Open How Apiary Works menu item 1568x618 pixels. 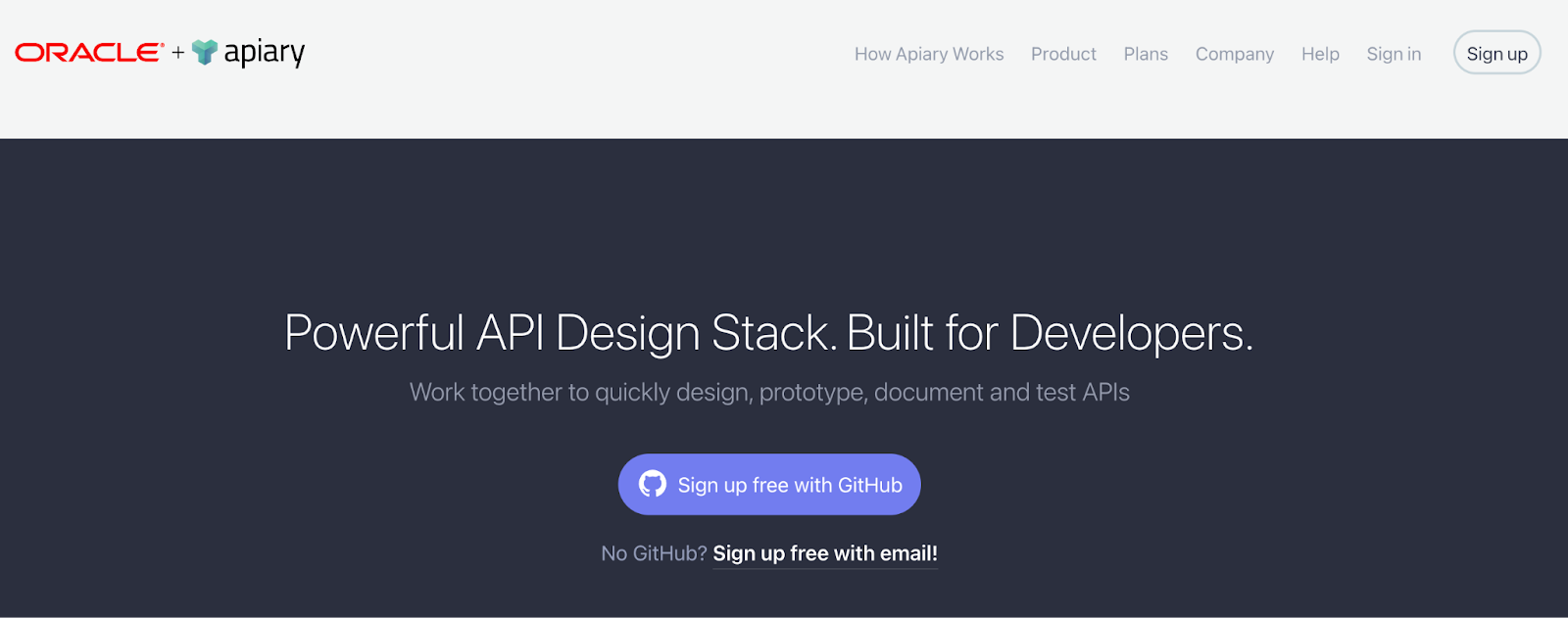(x=929, y=54)
